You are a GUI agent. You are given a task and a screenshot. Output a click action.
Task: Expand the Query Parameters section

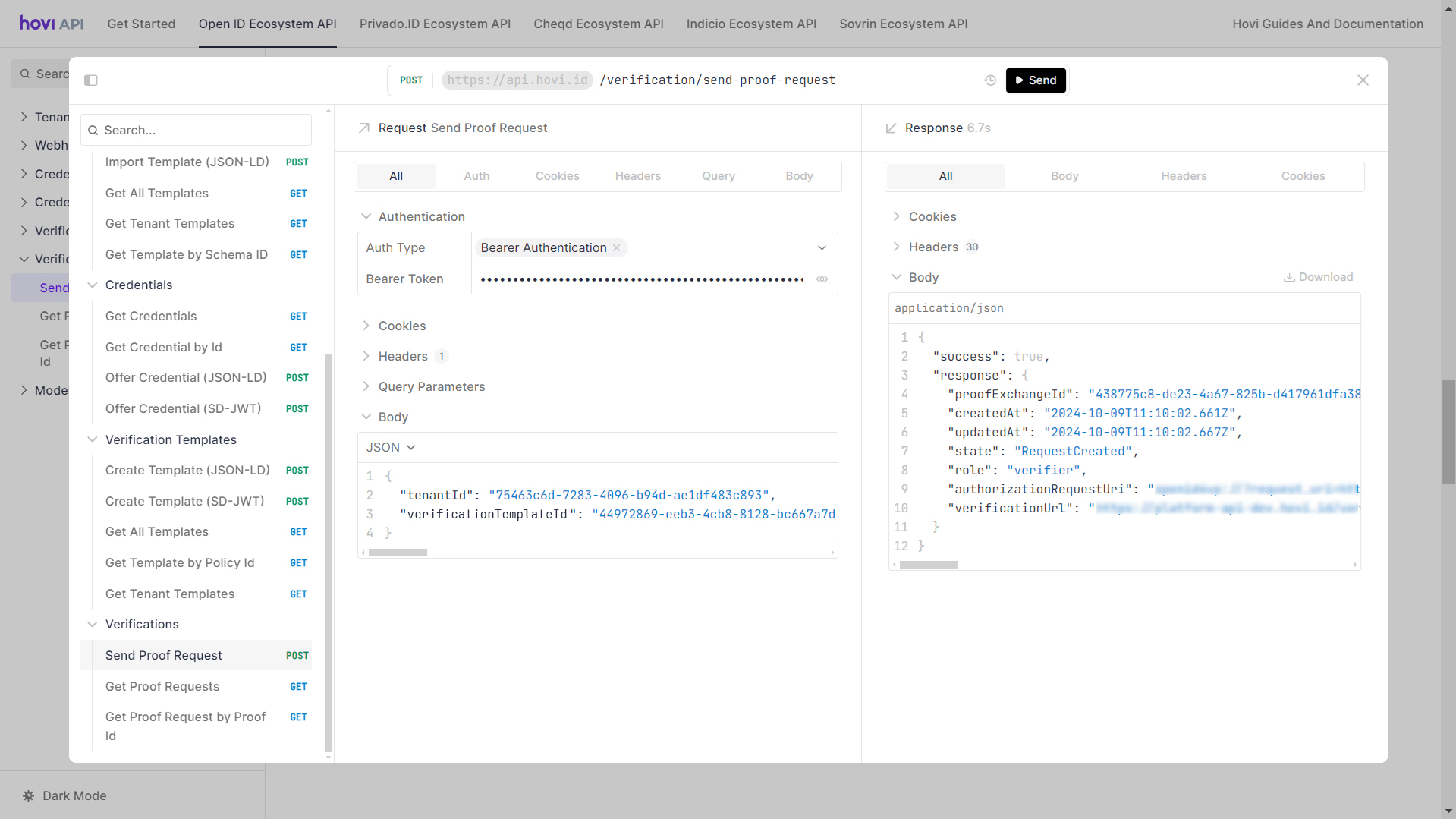[x=431, y=386]
